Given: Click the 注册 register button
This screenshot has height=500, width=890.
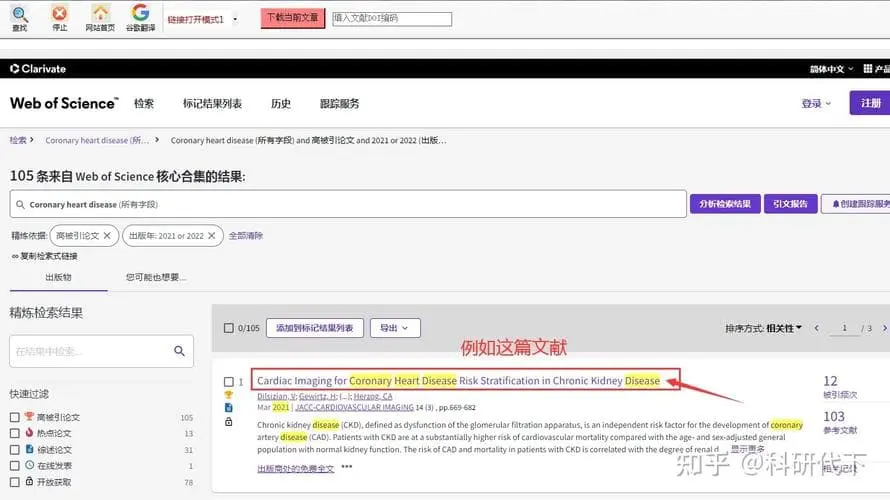Looking at the screenshot, I should click(870, 103).
